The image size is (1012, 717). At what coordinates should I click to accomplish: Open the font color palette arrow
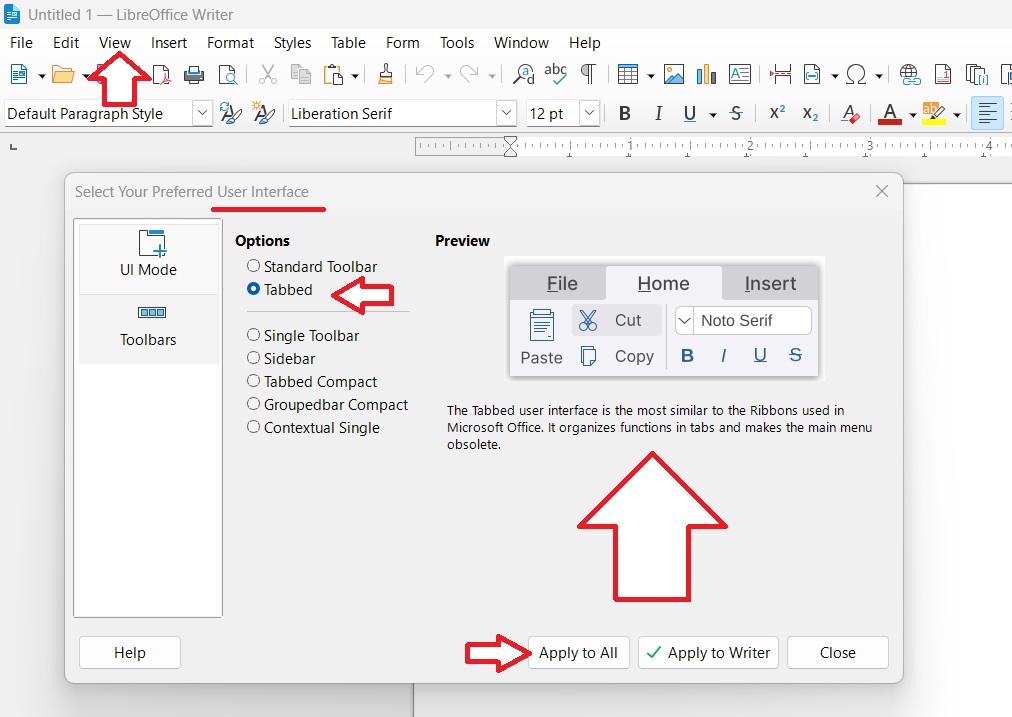click(913, 116)
